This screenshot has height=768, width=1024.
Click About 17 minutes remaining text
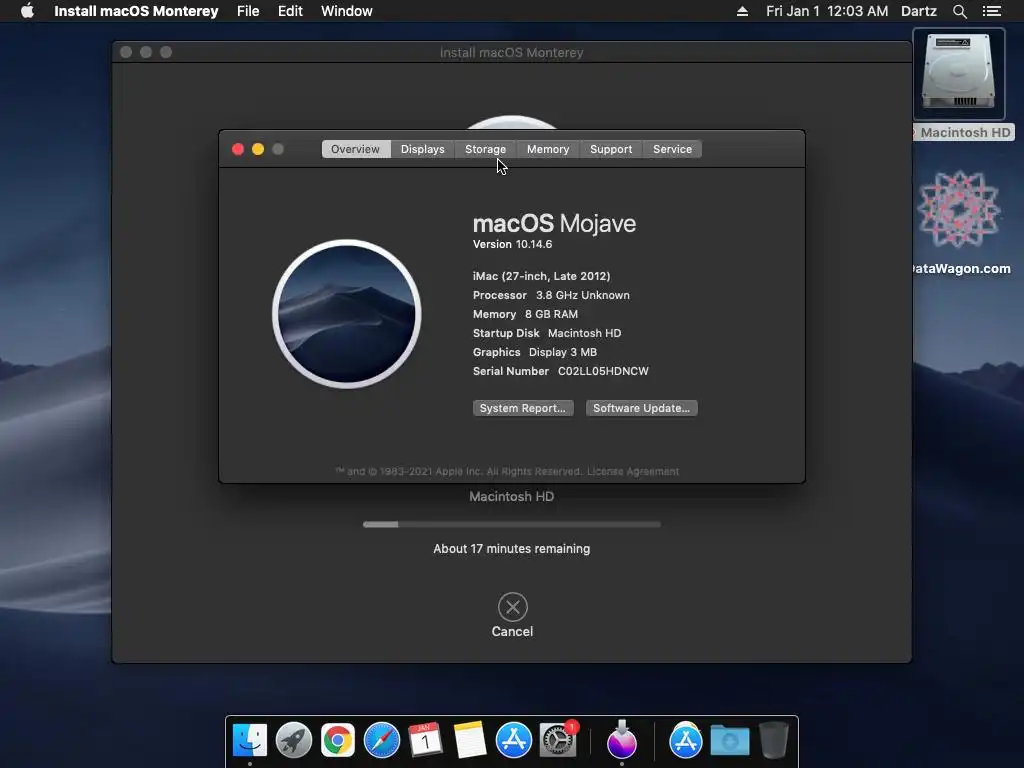coord(512,549)
